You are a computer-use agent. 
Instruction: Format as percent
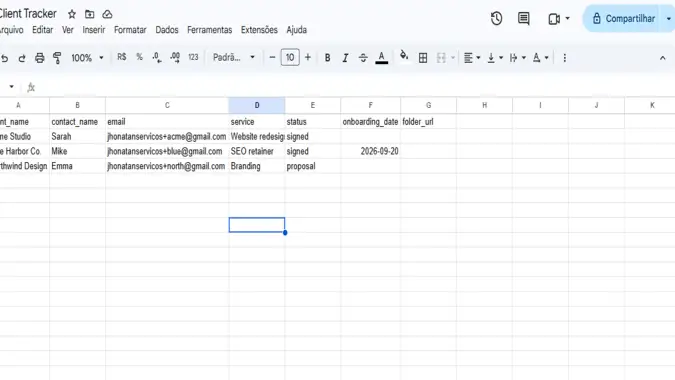139,57
